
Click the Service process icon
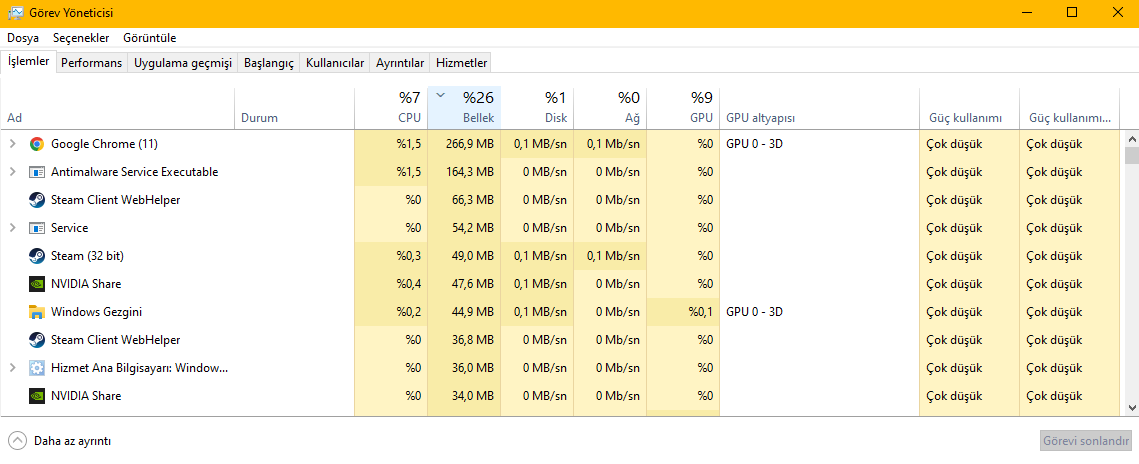tap(37, 228)
